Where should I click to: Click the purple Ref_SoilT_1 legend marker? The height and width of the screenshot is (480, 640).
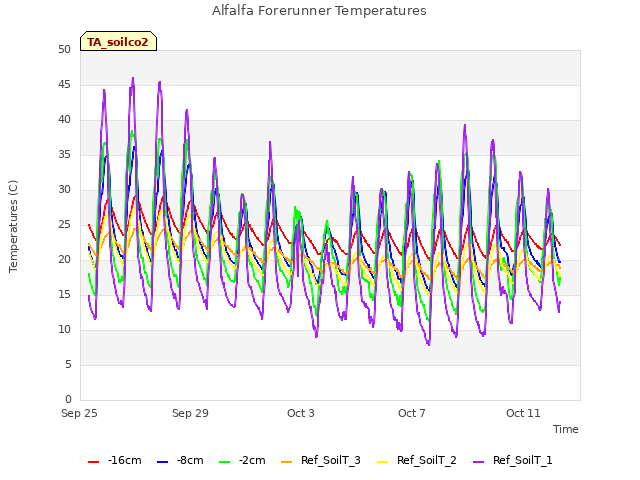478,462
